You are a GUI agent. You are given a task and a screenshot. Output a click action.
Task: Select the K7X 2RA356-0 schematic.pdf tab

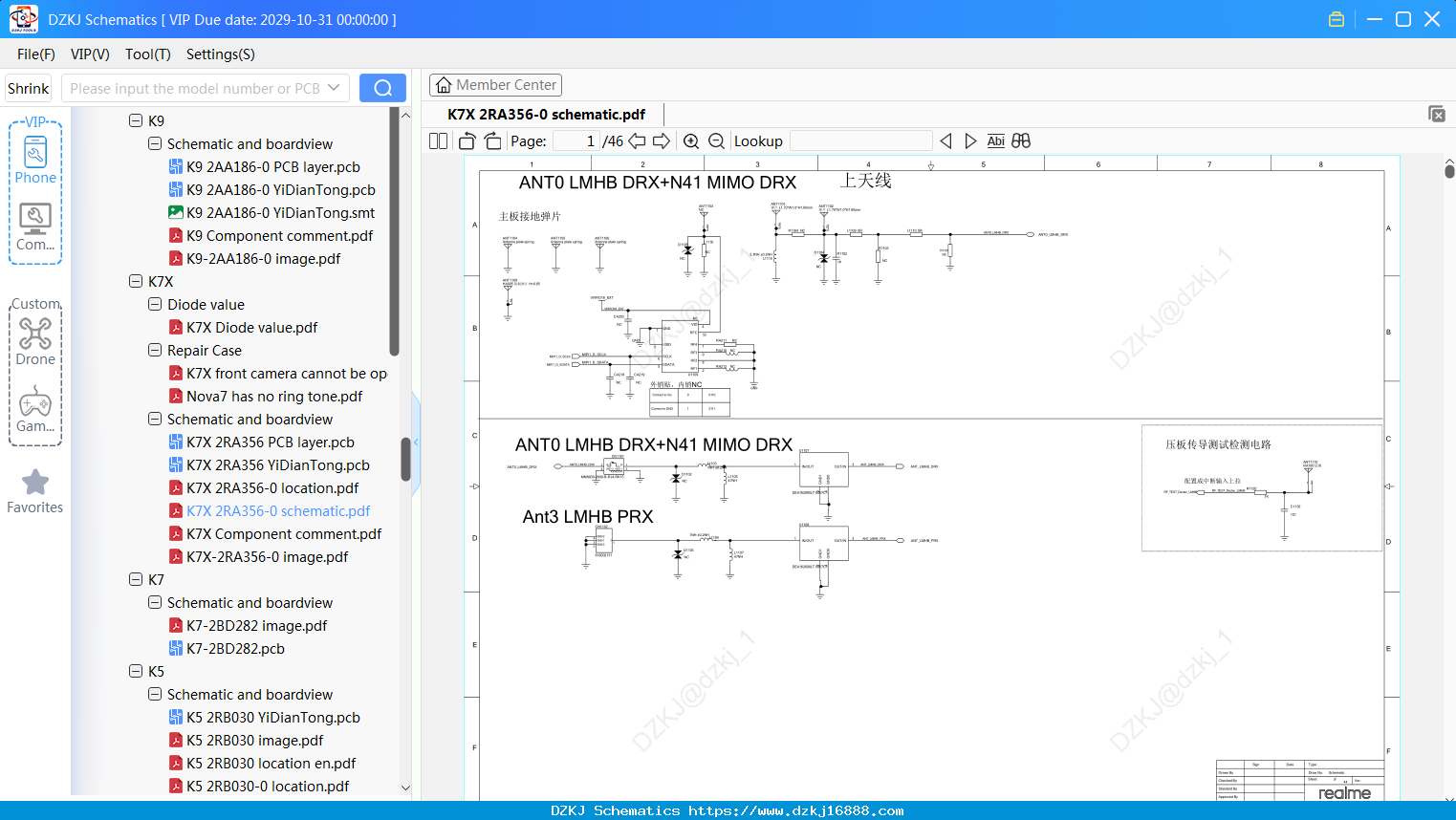[546, 115]
